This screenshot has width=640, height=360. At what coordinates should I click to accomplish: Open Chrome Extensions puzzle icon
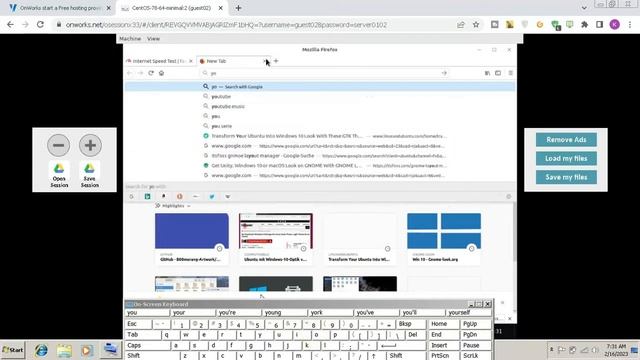point(584,24)
